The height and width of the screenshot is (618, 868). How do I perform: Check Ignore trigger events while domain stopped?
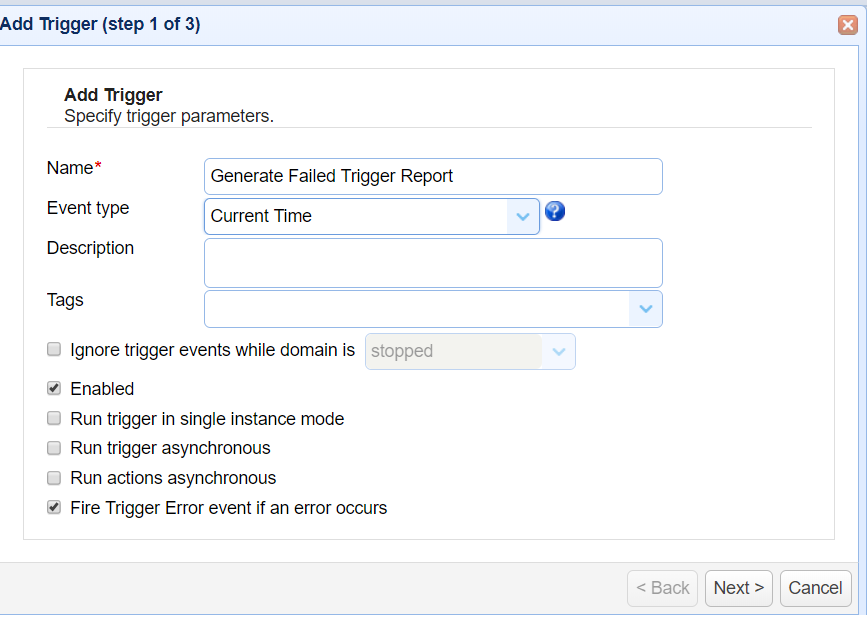pyautogui.click(x=54, y=349)
